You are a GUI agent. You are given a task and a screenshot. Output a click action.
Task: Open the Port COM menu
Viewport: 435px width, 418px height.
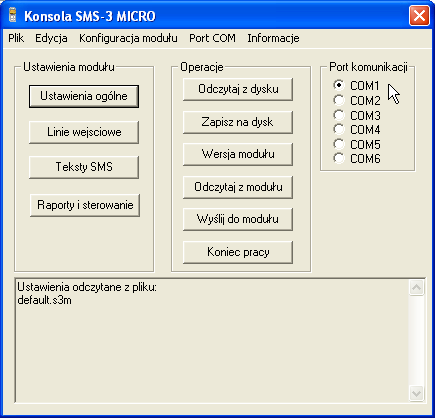[x=212, y=38]
